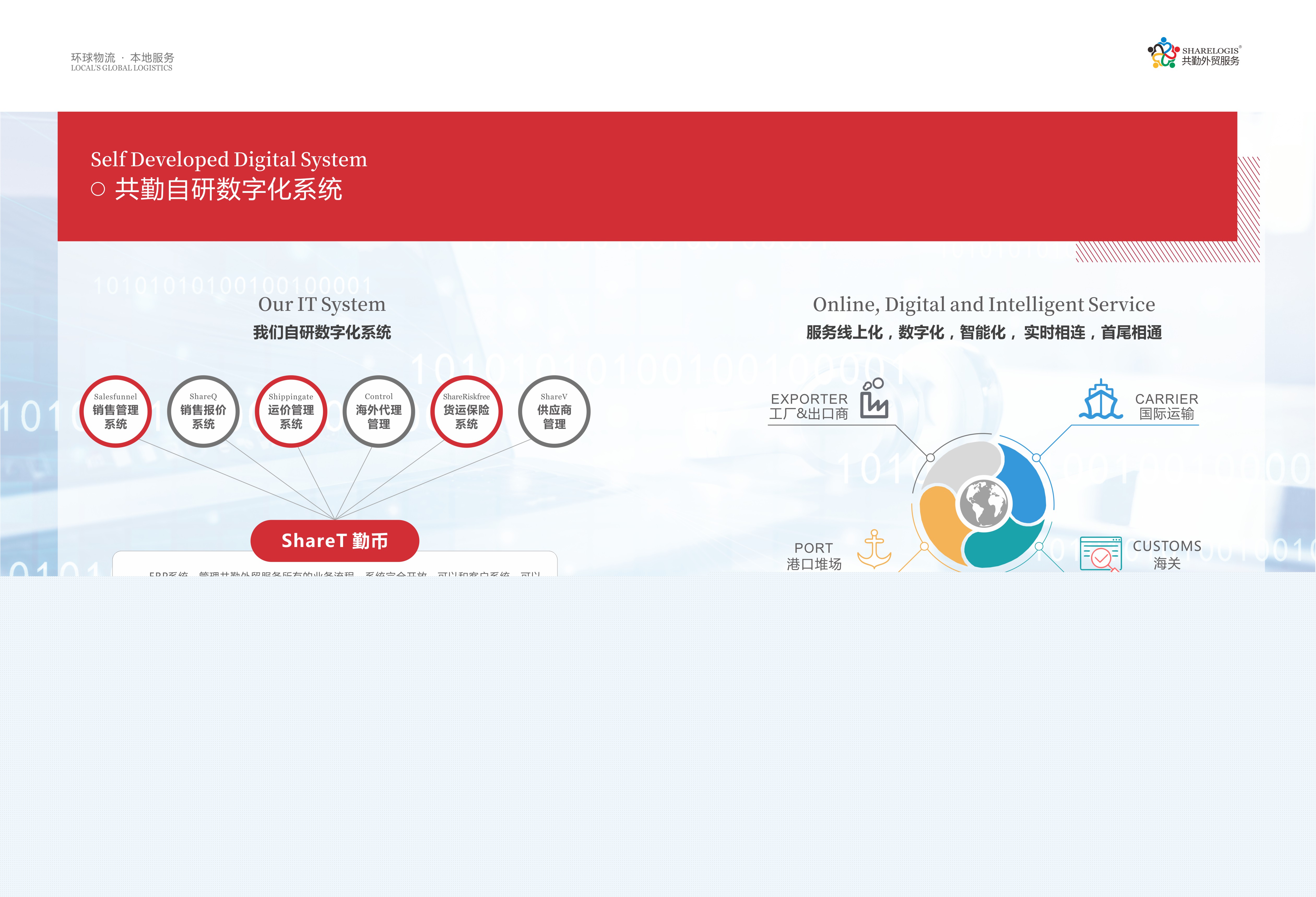
Task: Click the ship carrier icon
Action: [1100, 399]
